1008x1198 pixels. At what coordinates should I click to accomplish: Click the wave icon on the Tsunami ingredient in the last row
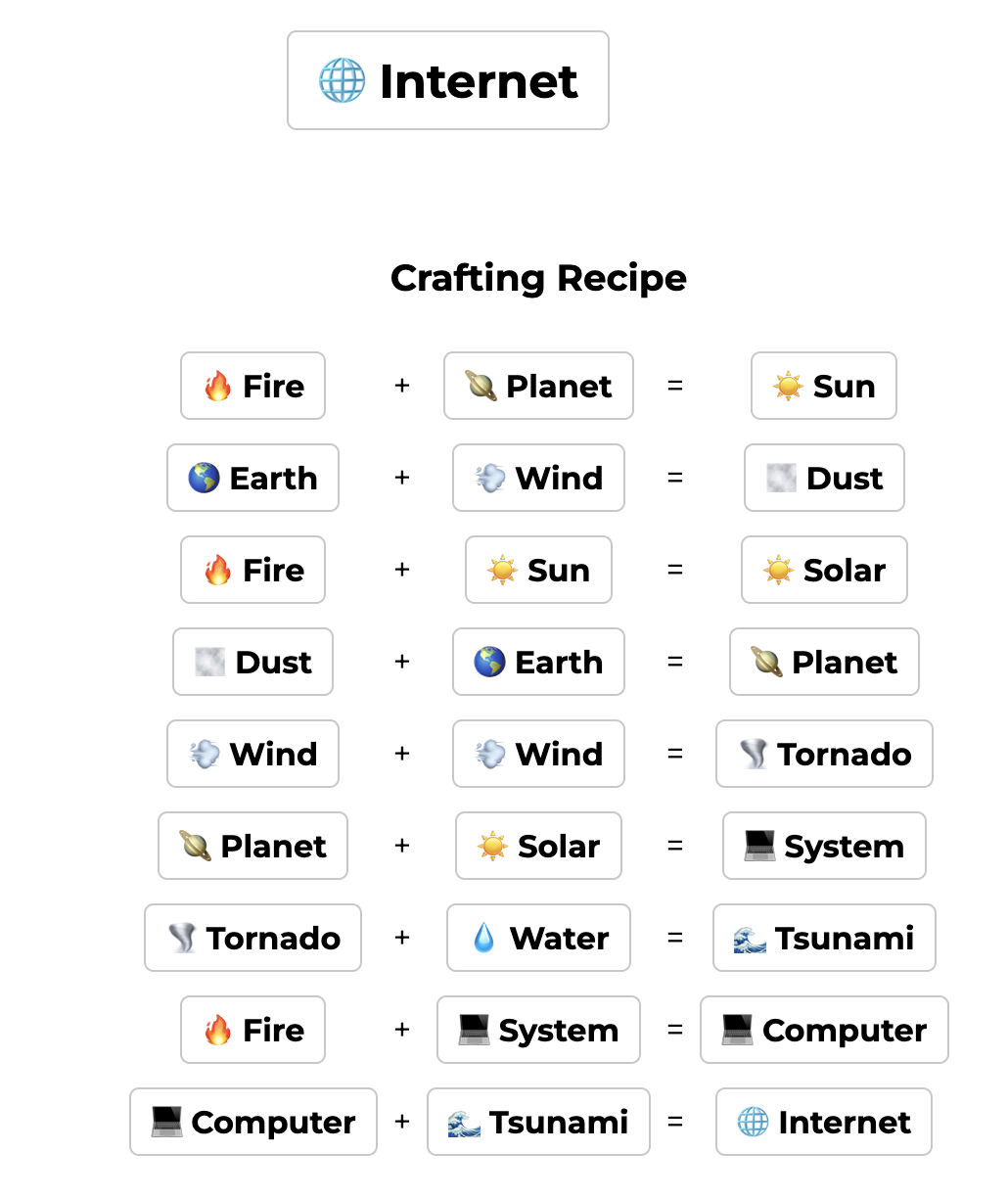(464, 1122)
